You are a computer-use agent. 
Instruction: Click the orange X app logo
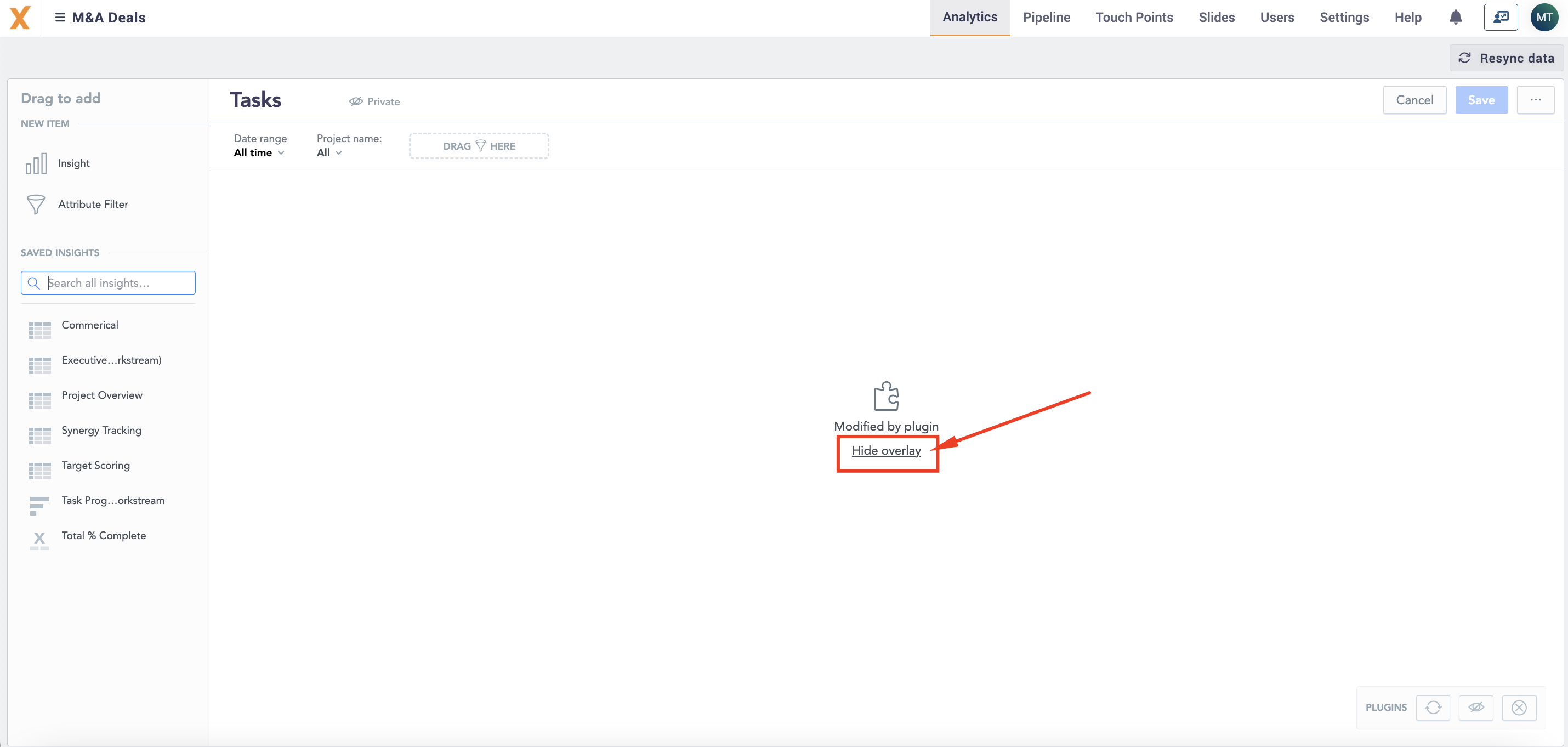tap(20, 18)
